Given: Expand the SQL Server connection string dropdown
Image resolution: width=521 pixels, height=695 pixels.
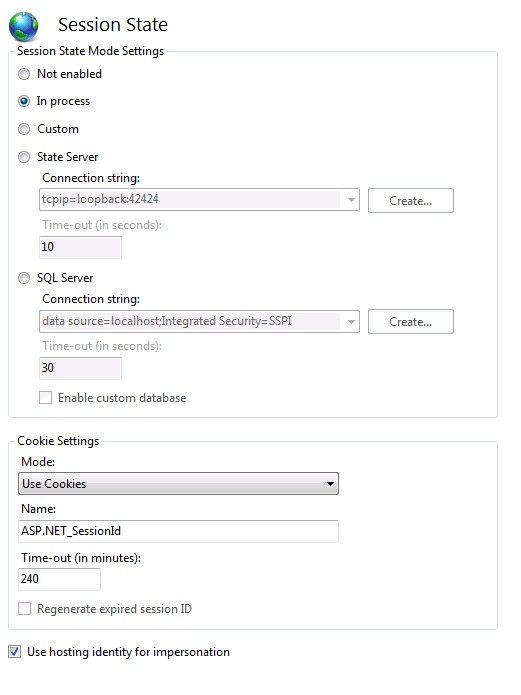Looking at the screenshot, I should [351, 321].
